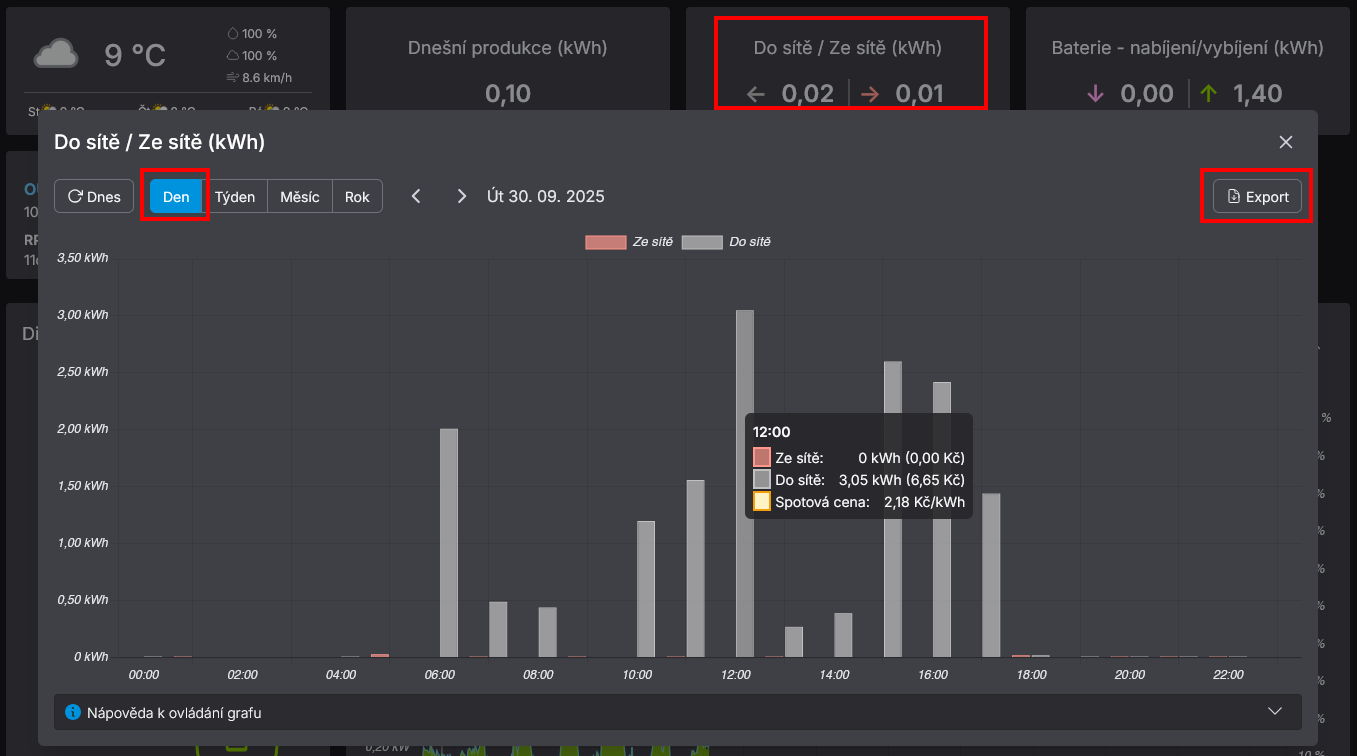Go to the next day with right chevron
The width and height of the screenshot is (1357, 756).
tap(461, 196)
